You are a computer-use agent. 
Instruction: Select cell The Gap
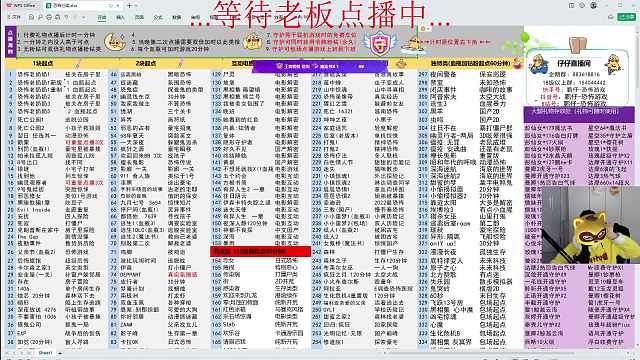click(x=28, y=237)
